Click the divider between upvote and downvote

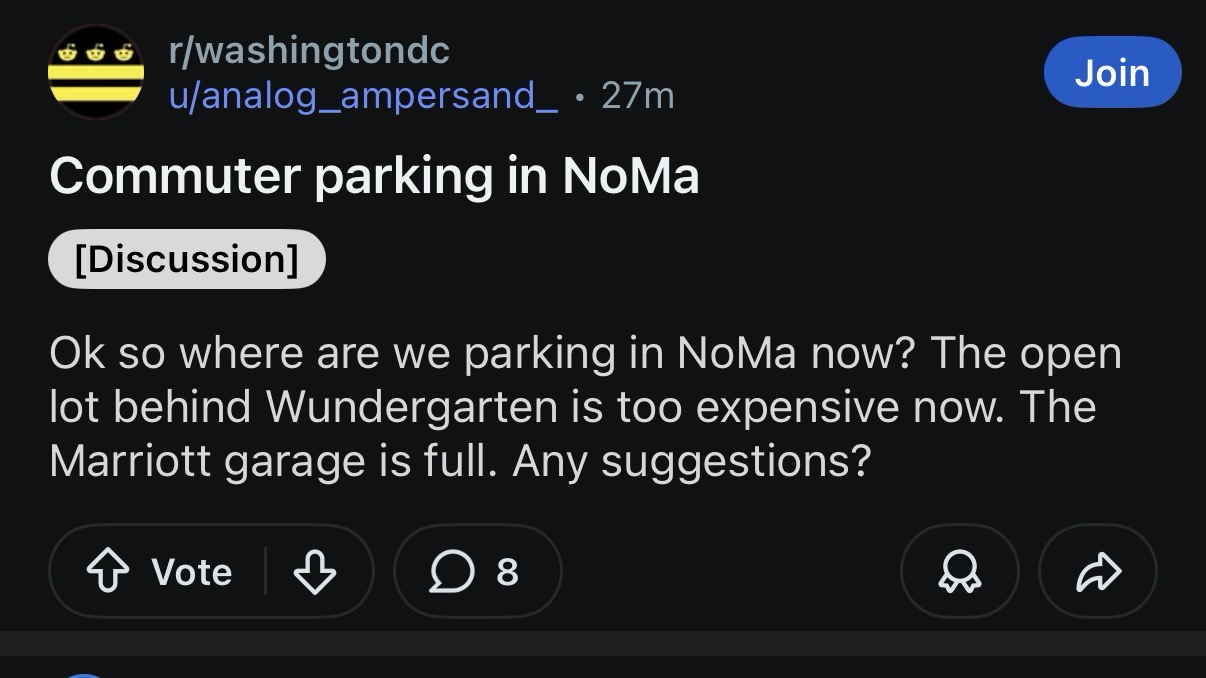(x=265, y=572)
